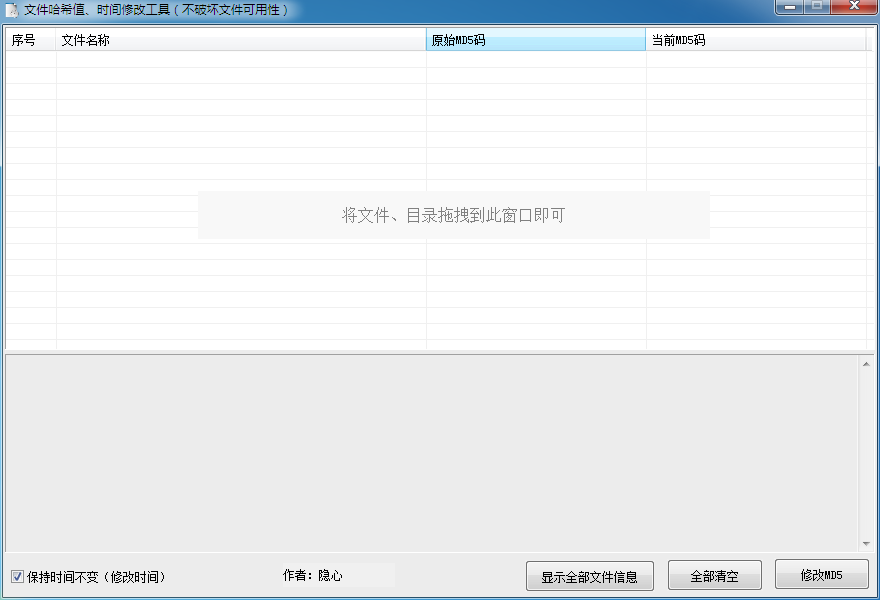Click the 将文件、目录拖拽到此窗口即可 hint text
Viewport: 880px width, 600px height.
pyautogui.click(x=453, y=215)
